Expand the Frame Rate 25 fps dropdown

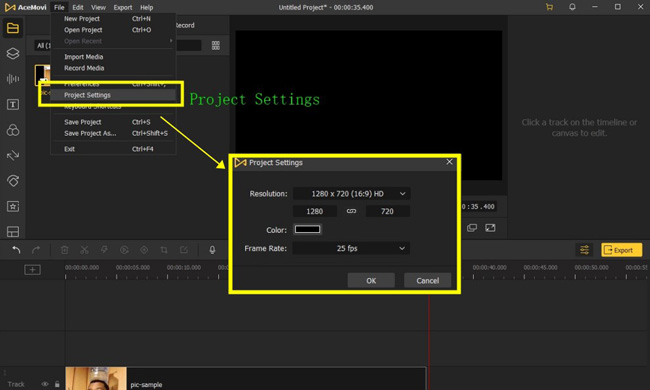click(352, 248)
